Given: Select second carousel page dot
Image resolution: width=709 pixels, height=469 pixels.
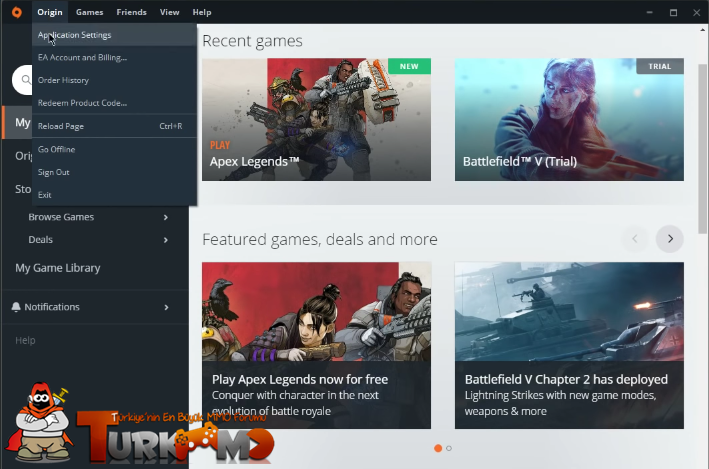Looking at the screenshot, I should pos(449,448).
